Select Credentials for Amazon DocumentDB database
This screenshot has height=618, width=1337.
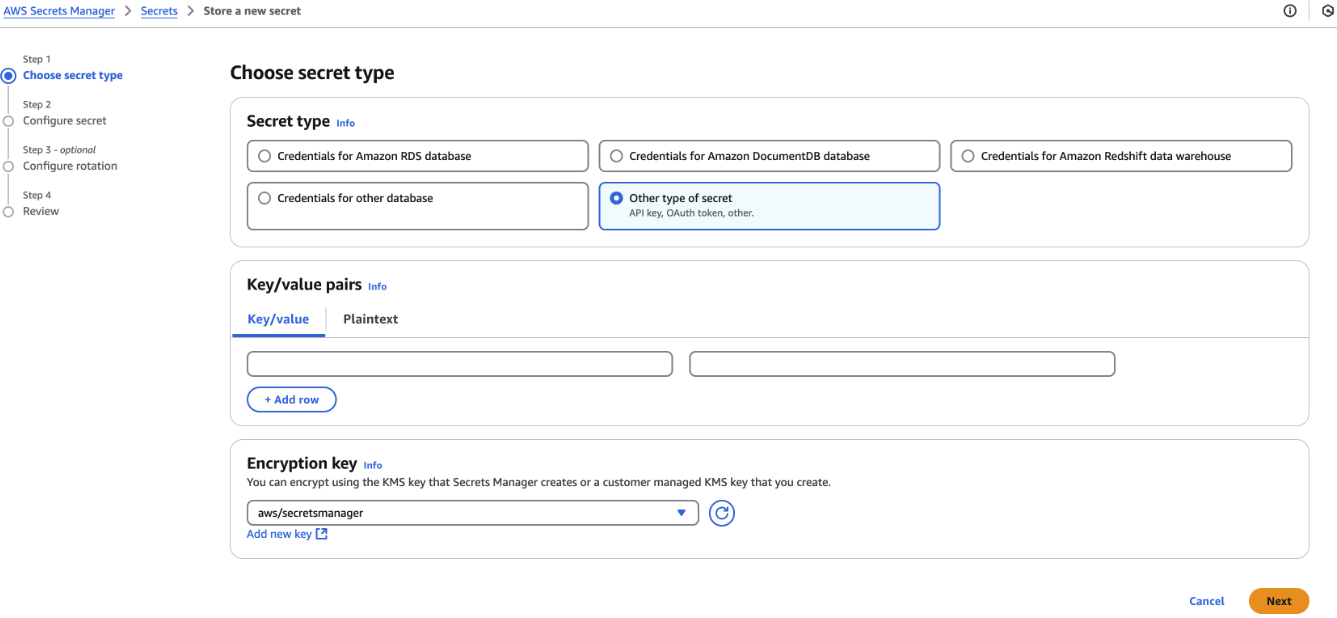(x=769, y=156)
